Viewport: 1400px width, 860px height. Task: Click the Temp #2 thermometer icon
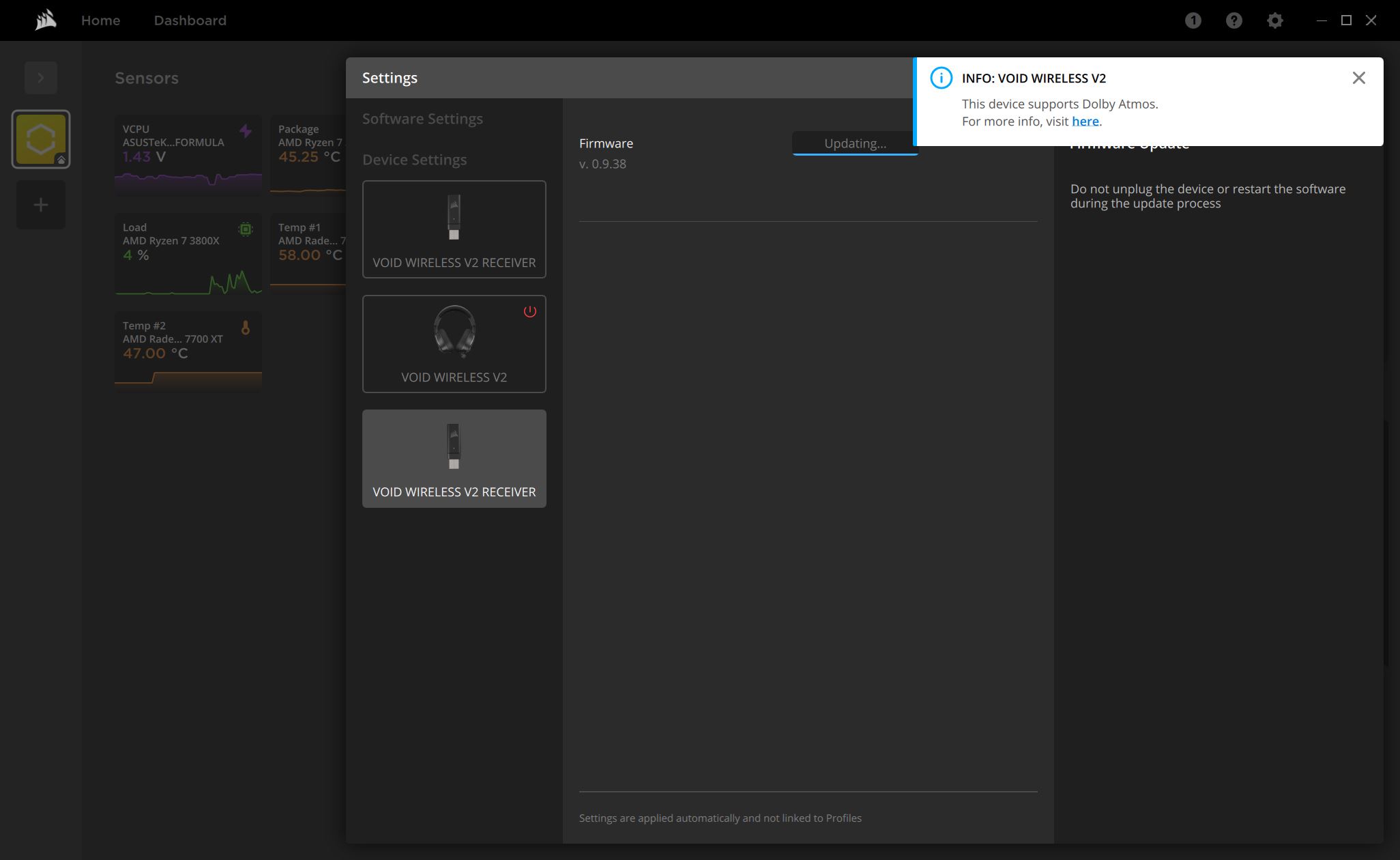(246, 328)
